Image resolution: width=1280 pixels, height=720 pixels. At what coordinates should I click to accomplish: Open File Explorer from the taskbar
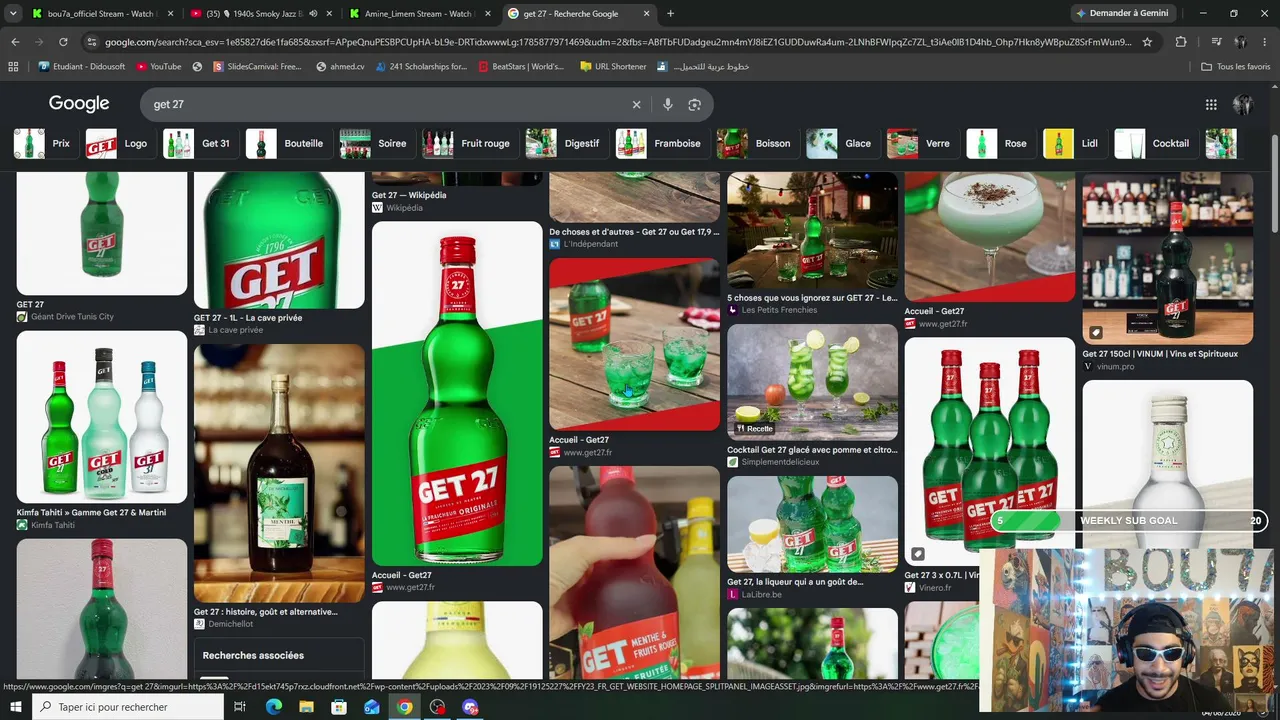click(x=306, y=707)
